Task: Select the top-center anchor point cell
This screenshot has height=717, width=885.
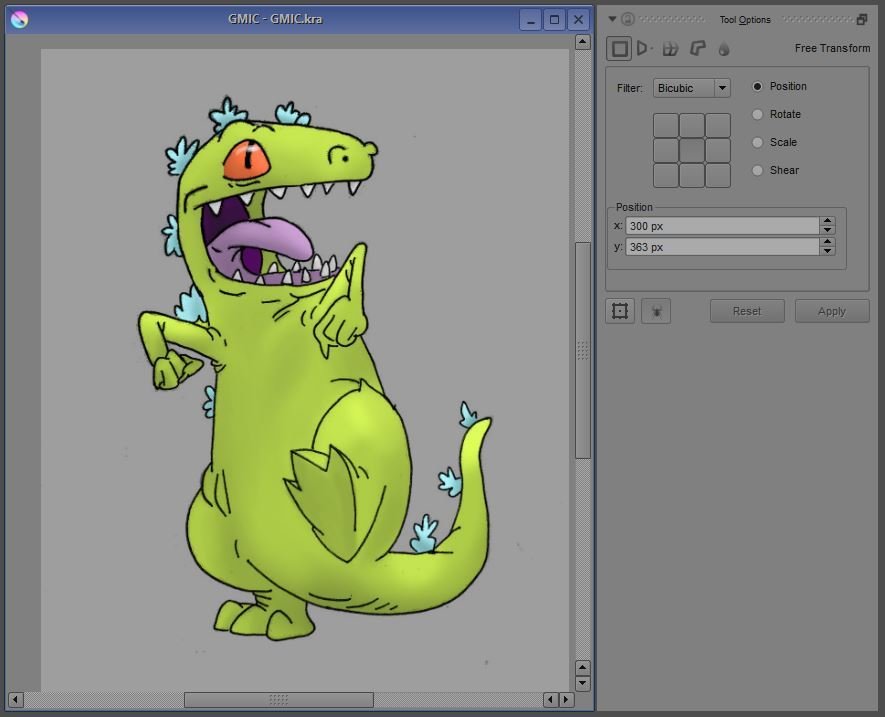Action: [691, 125]
